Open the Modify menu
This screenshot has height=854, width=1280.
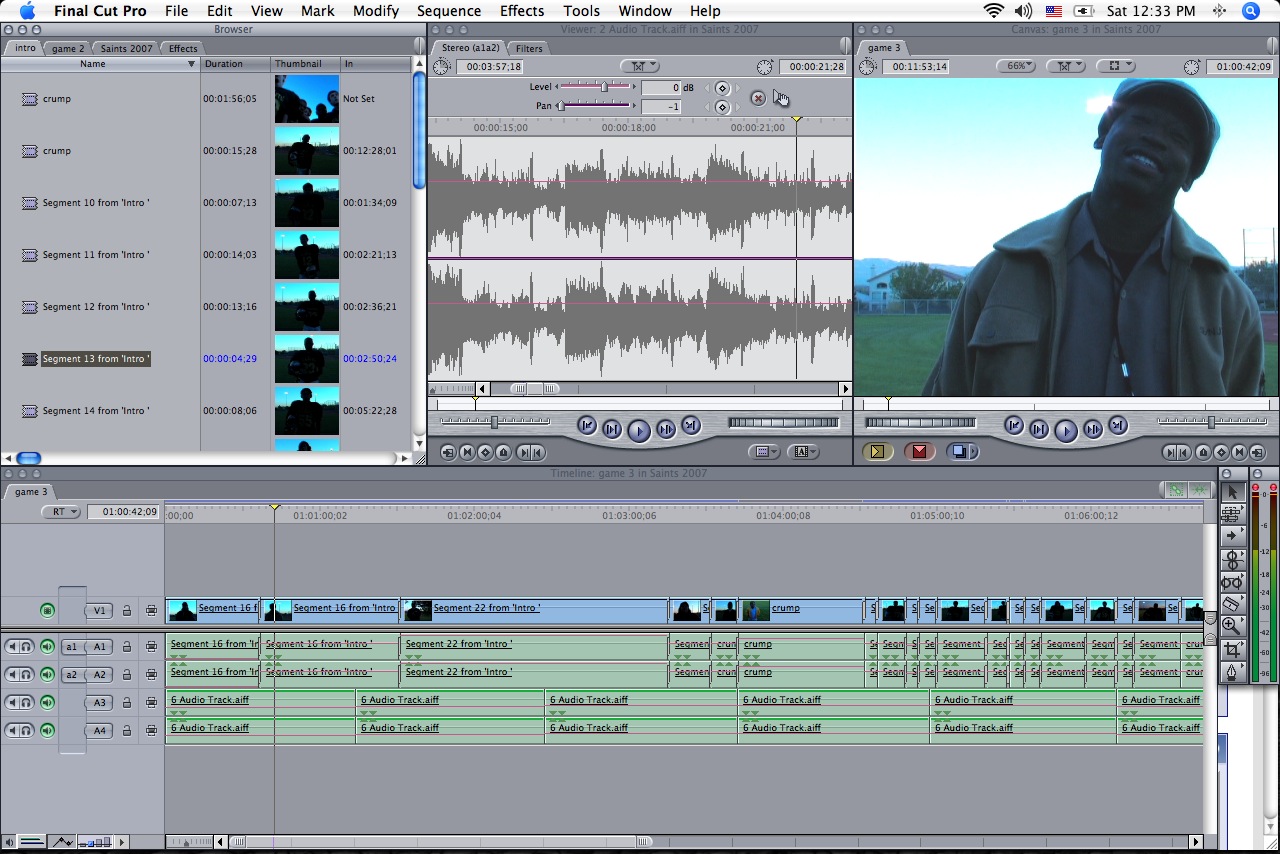click(x=376, y=11)
